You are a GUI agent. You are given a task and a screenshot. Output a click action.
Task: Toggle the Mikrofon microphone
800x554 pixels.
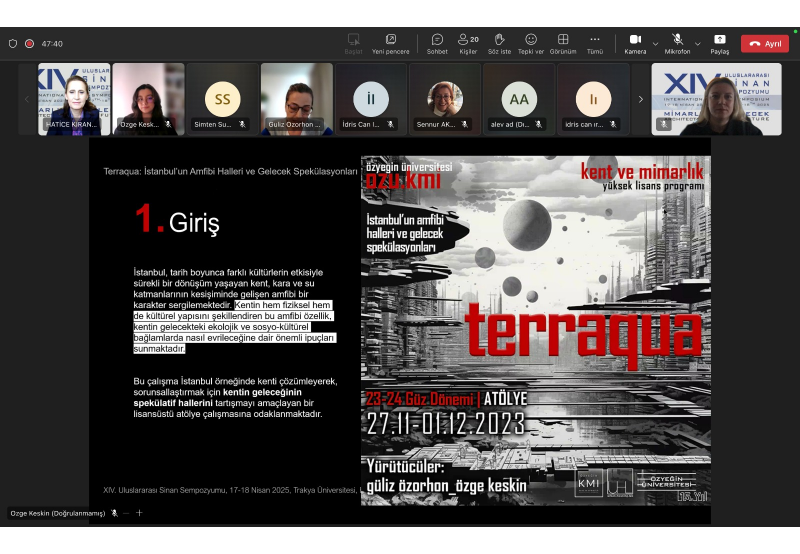[x=677, y=44]
